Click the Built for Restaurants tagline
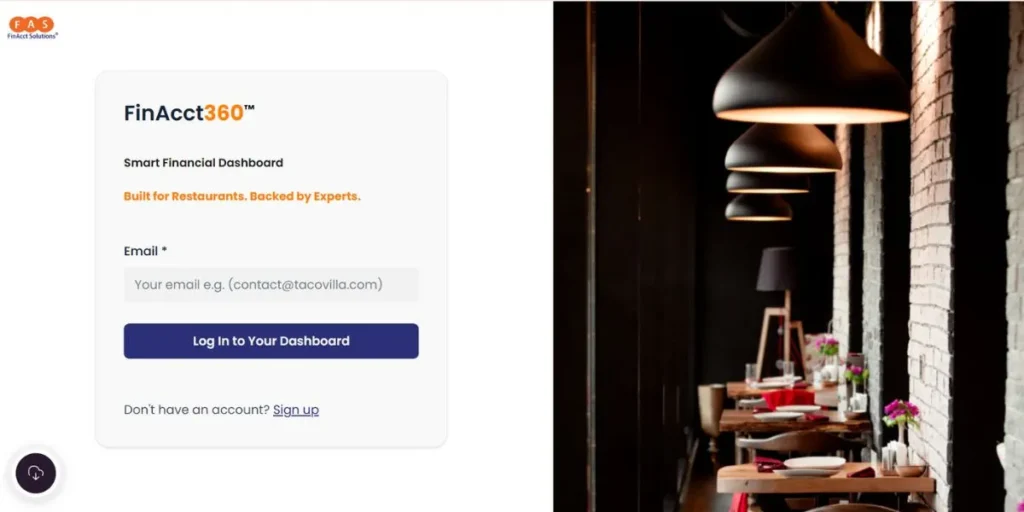 pyautogui.click(x=242, y=197)
